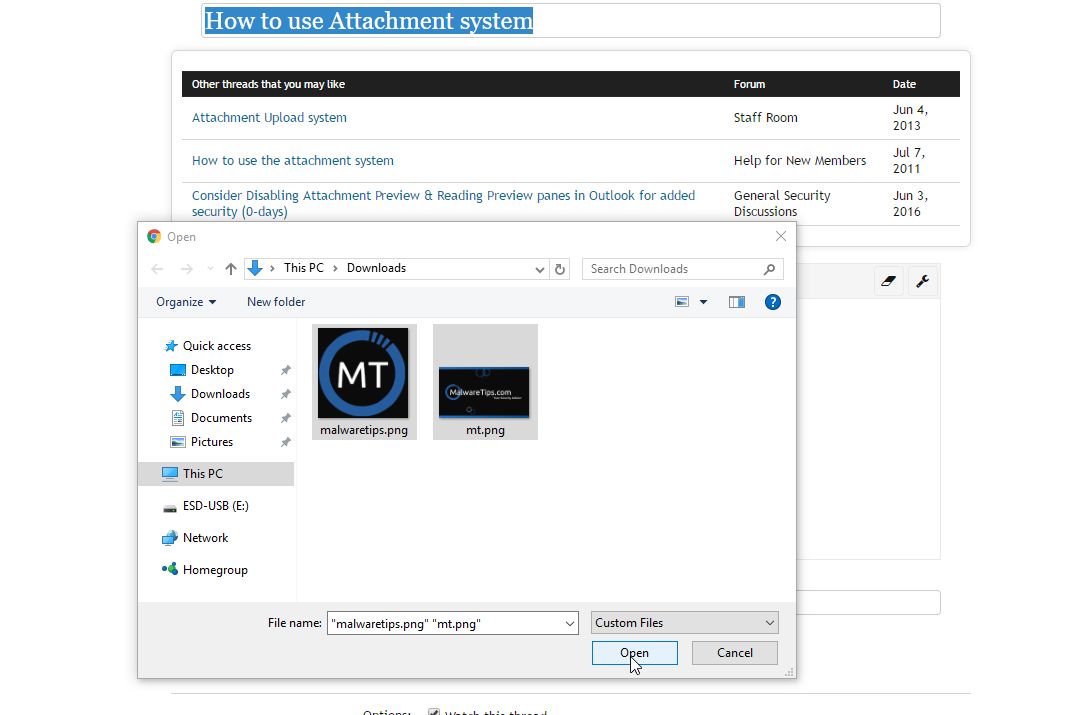1069x715 pixels.
Task: Open the Organize menu
Action: click(185, 302)
